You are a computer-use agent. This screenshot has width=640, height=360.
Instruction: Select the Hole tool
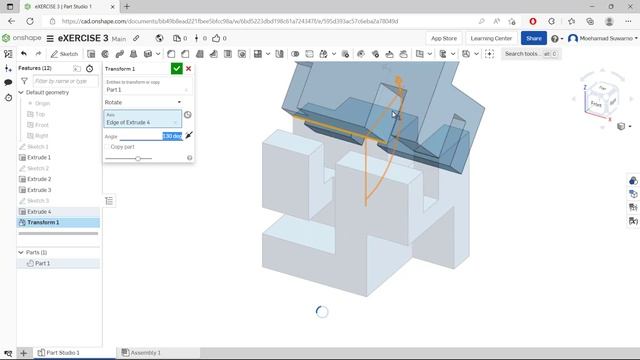click(x=242, y=54)
